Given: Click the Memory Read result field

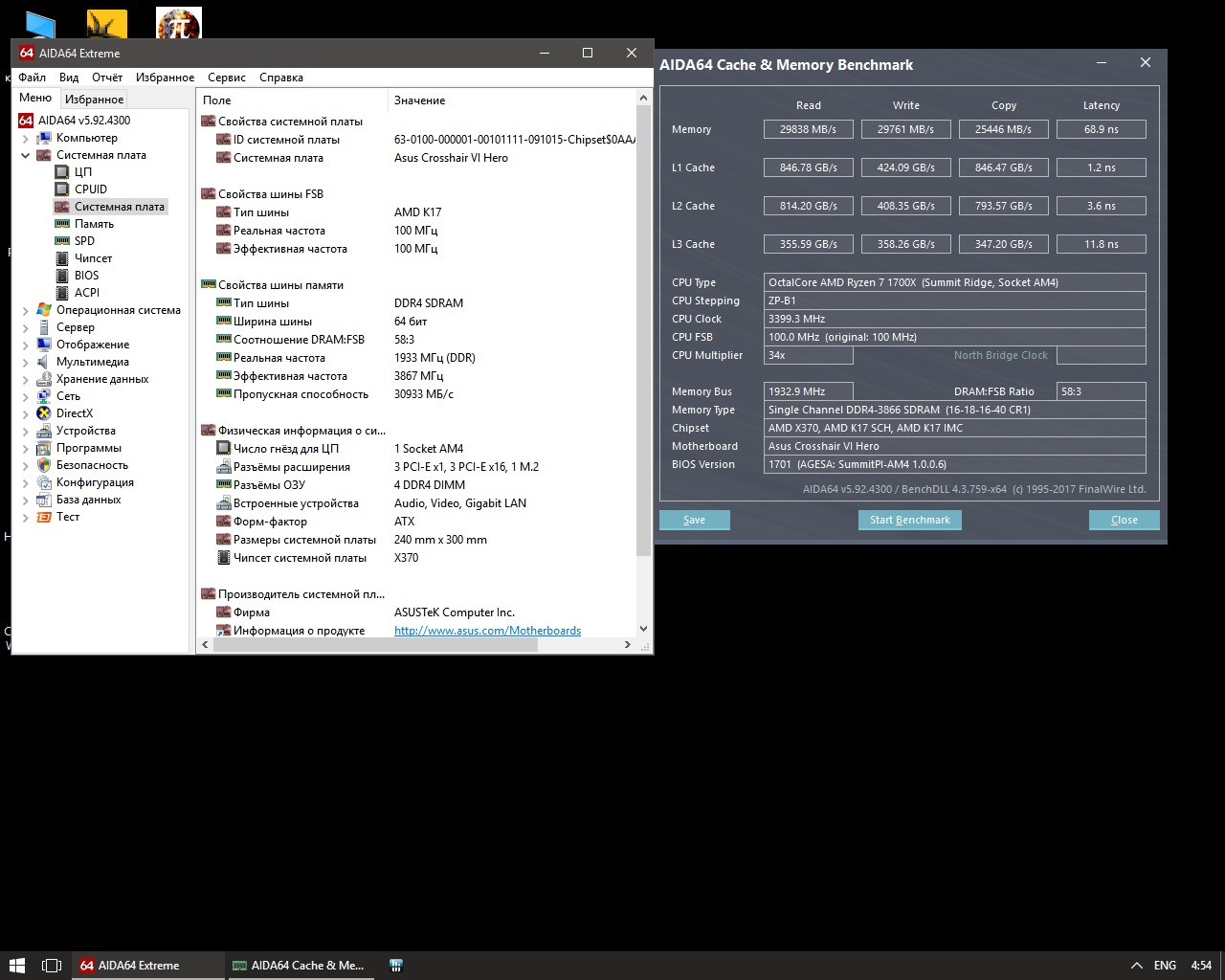Looking at the screenshot, I should 809,129.
